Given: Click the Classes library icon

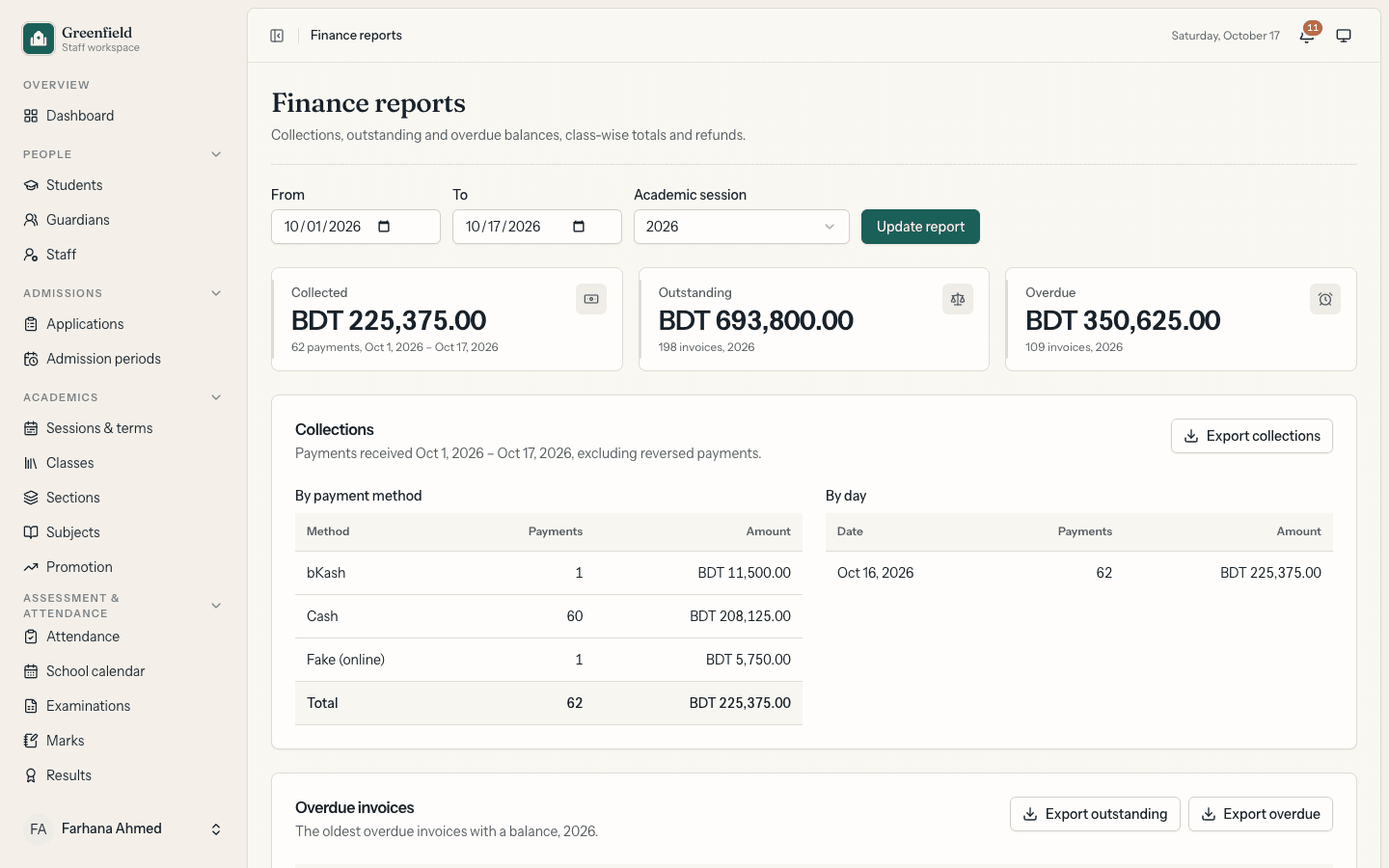Looking at the screenshot, I should coord(31,463).
